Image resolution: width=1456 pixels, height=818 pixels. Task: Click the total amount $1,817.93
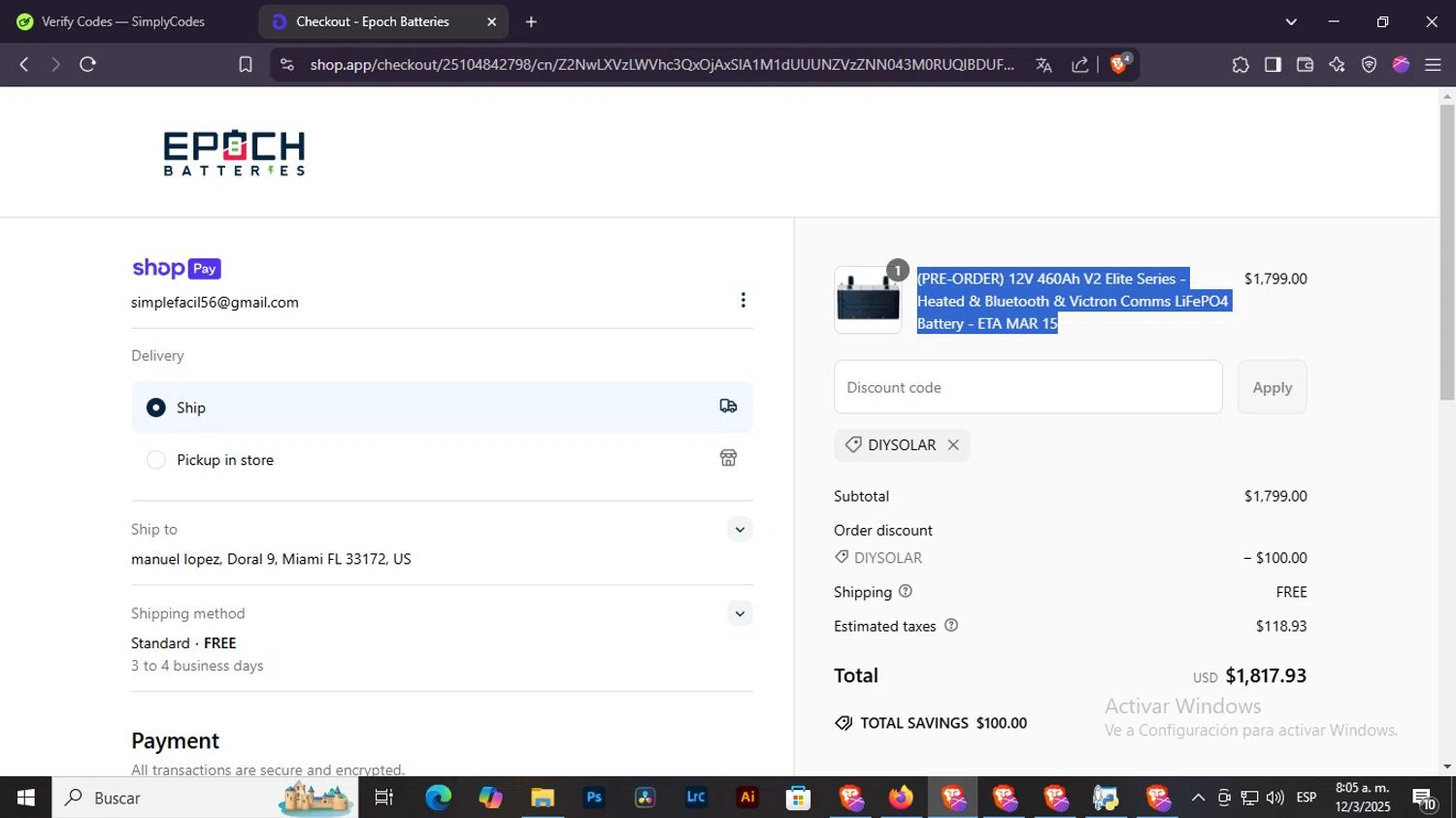[1266, 675]
